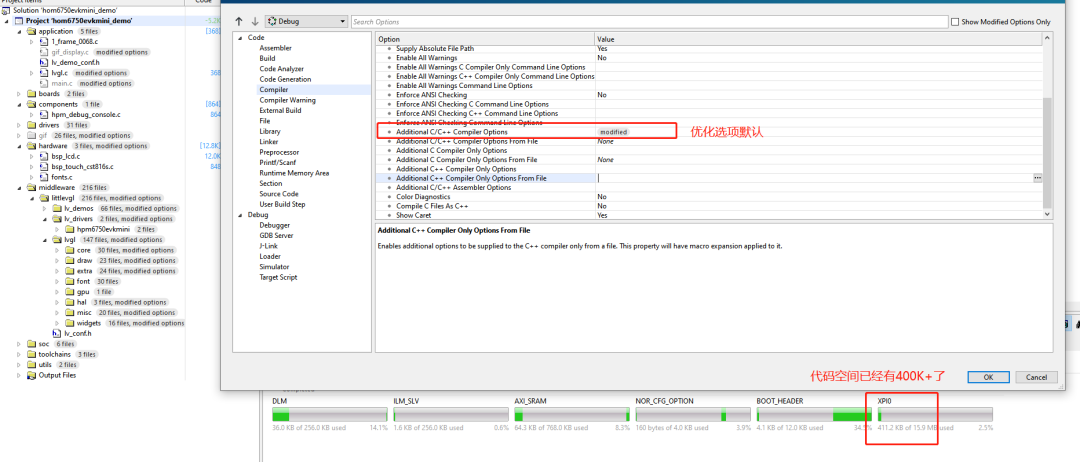Select the Color Diagnostics option row

coord(709,197)
